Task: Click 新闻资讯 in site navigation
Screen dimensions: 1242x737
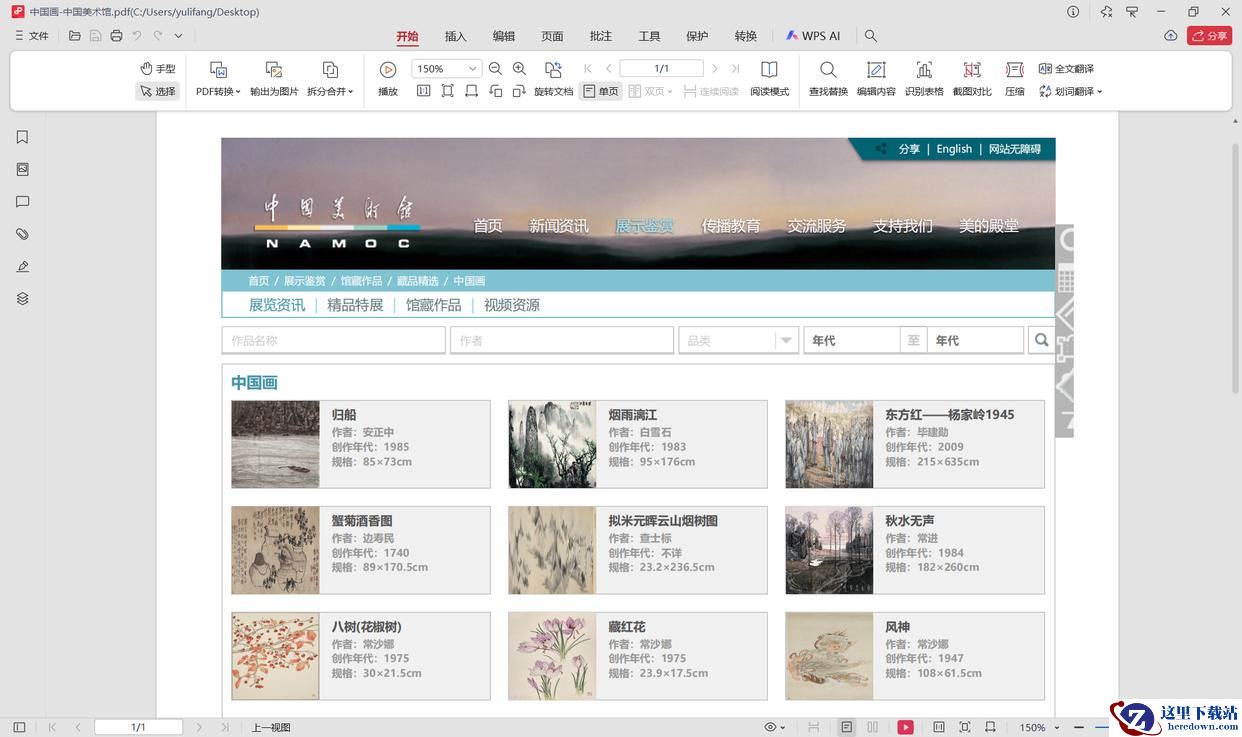Action: click(559, 226)
